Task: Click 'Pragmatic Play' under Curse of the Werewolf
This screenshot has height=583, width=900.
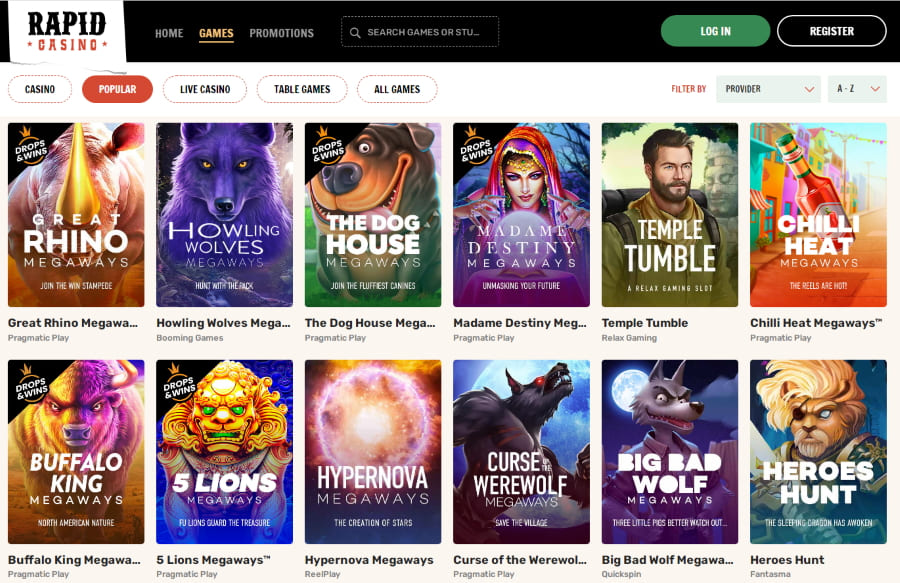Action: pos(483,574)
